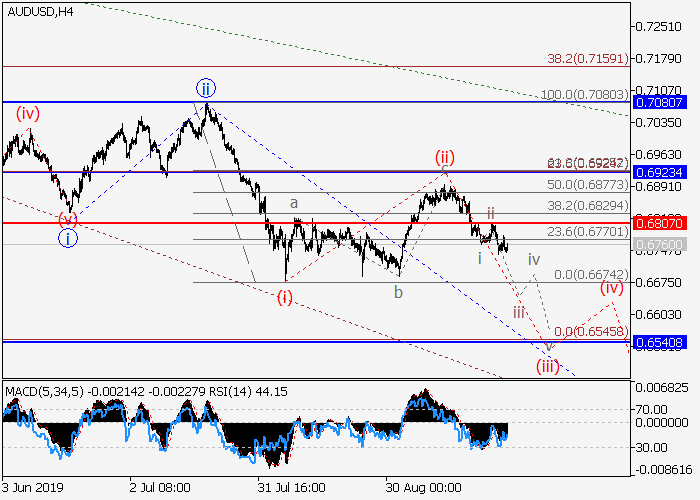Click the gray a wave label
The height and width of the screenshot is (500, 700).
click(x=294, y=203)
